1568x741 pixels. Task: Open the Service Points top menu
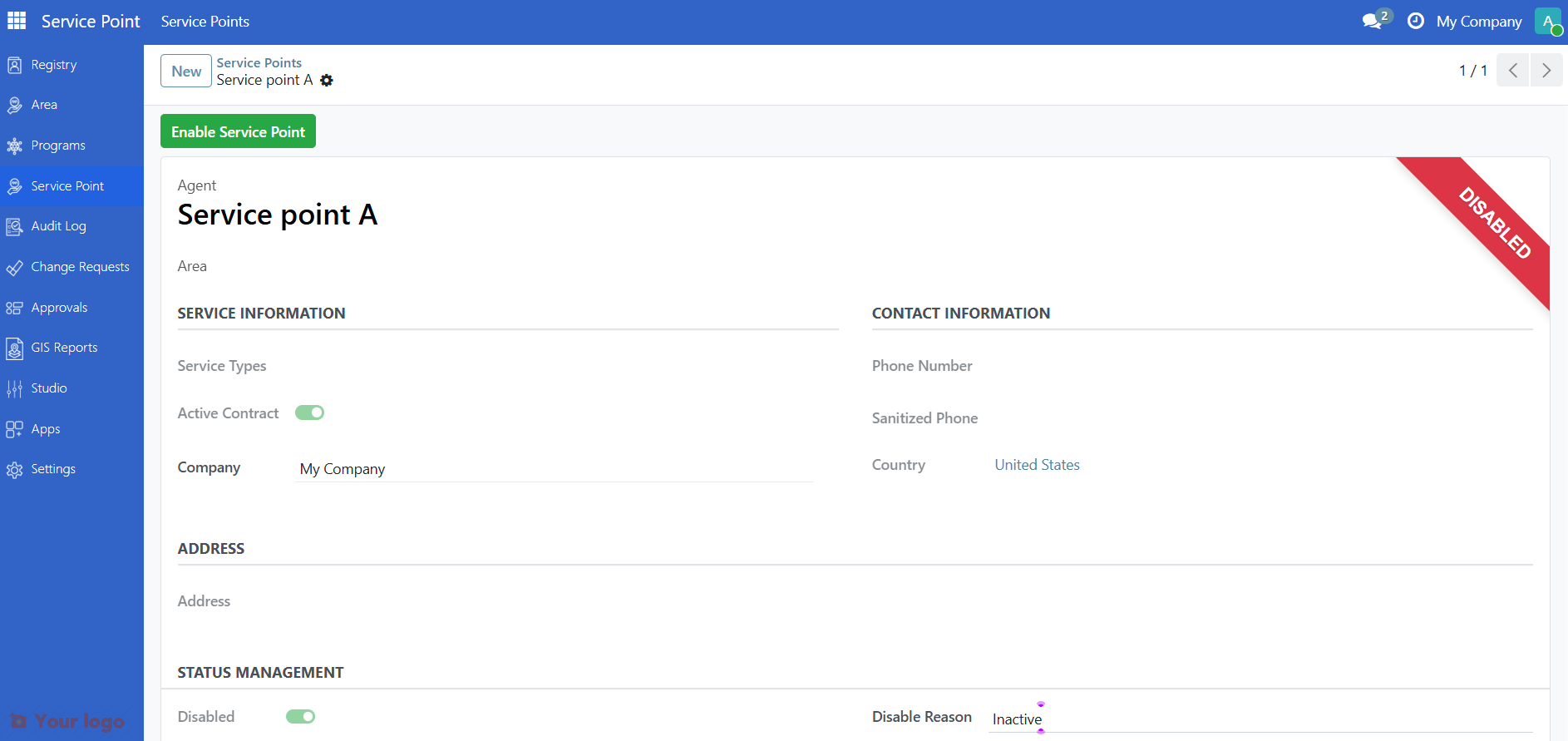pyautogui.click(x=205, y=22)
